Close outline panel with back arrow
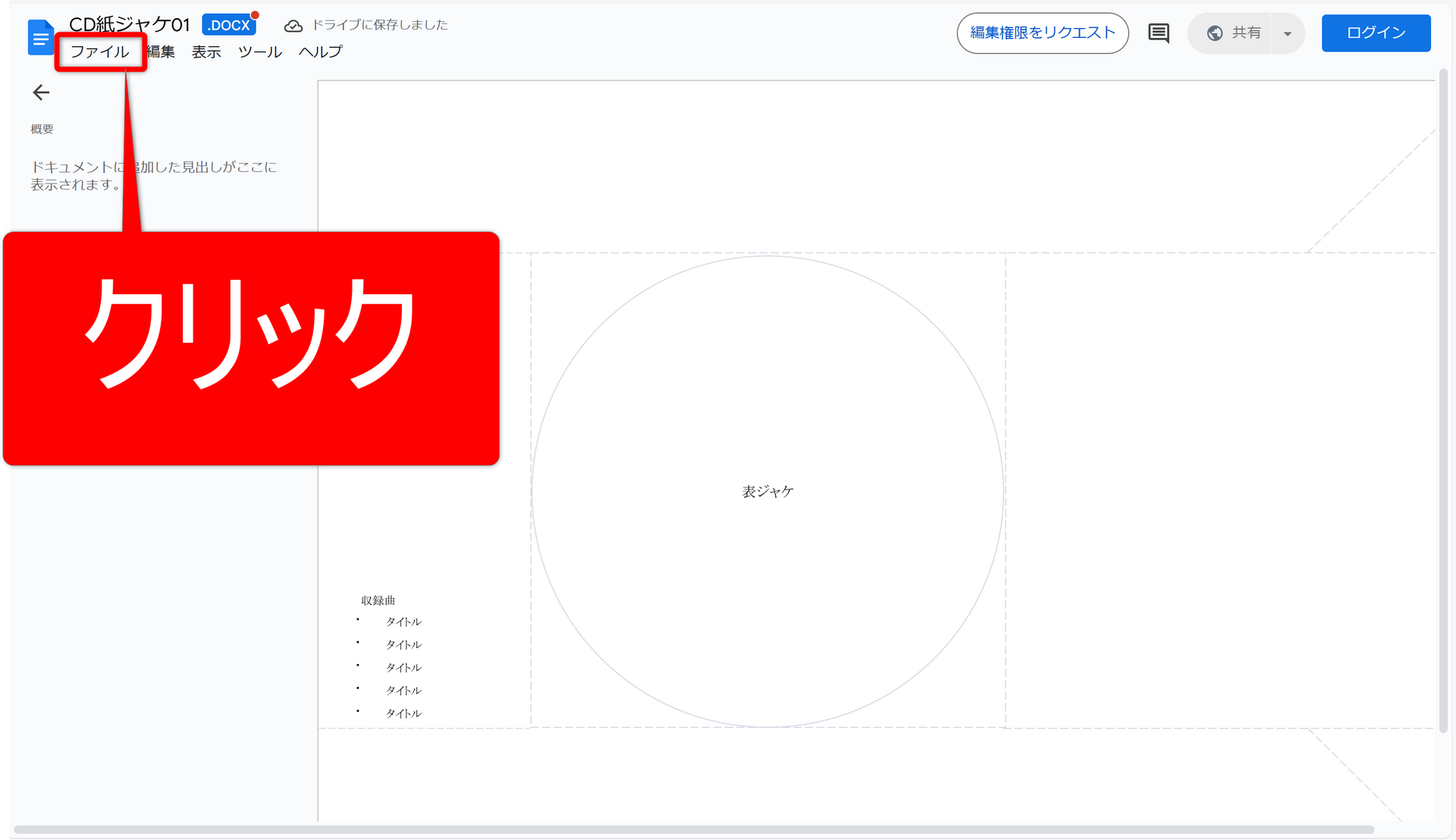This screenshot has height=840, width=1456. [x=41, y=92]
